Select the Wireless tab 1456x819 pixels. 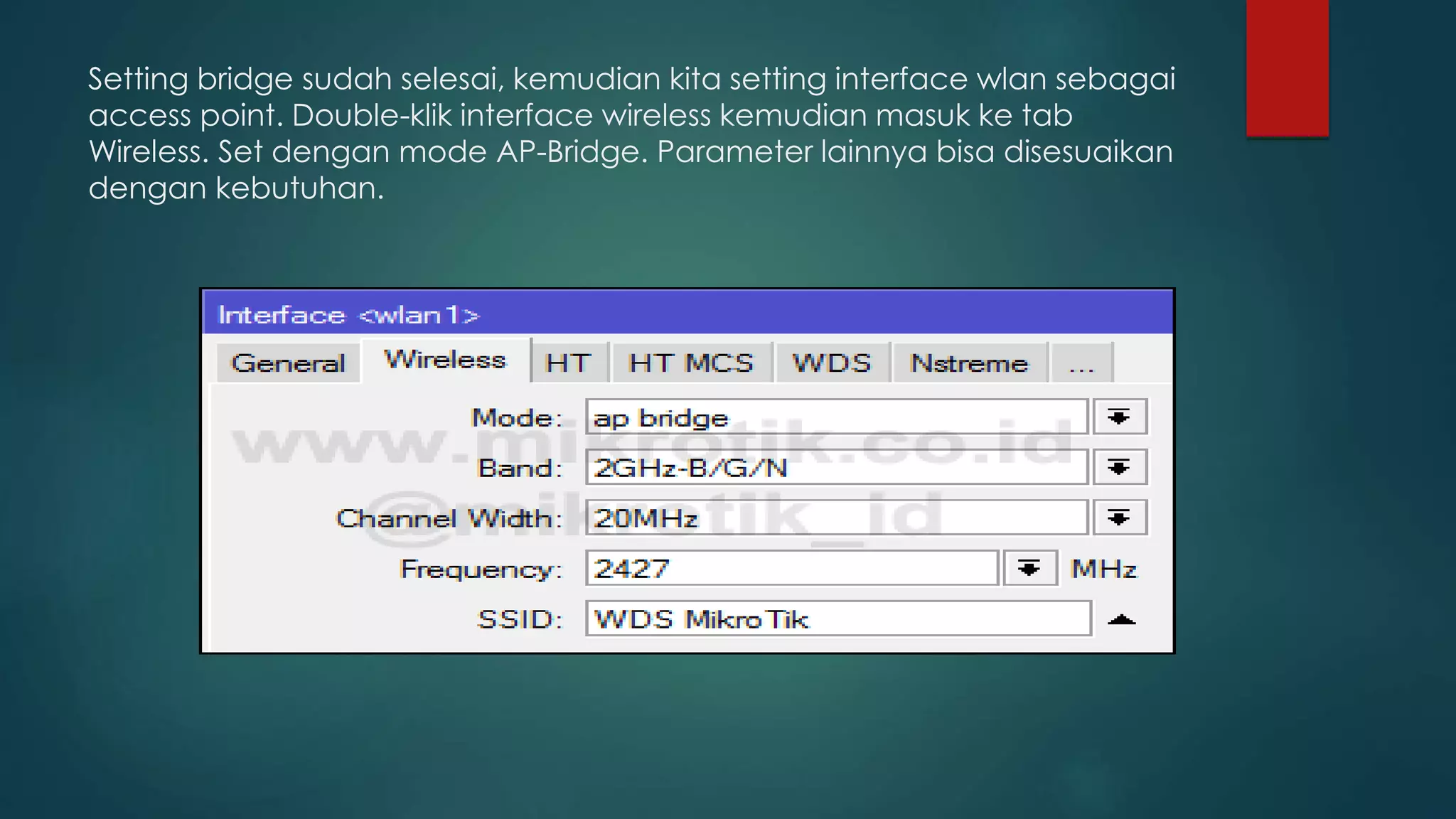[446, 360]
